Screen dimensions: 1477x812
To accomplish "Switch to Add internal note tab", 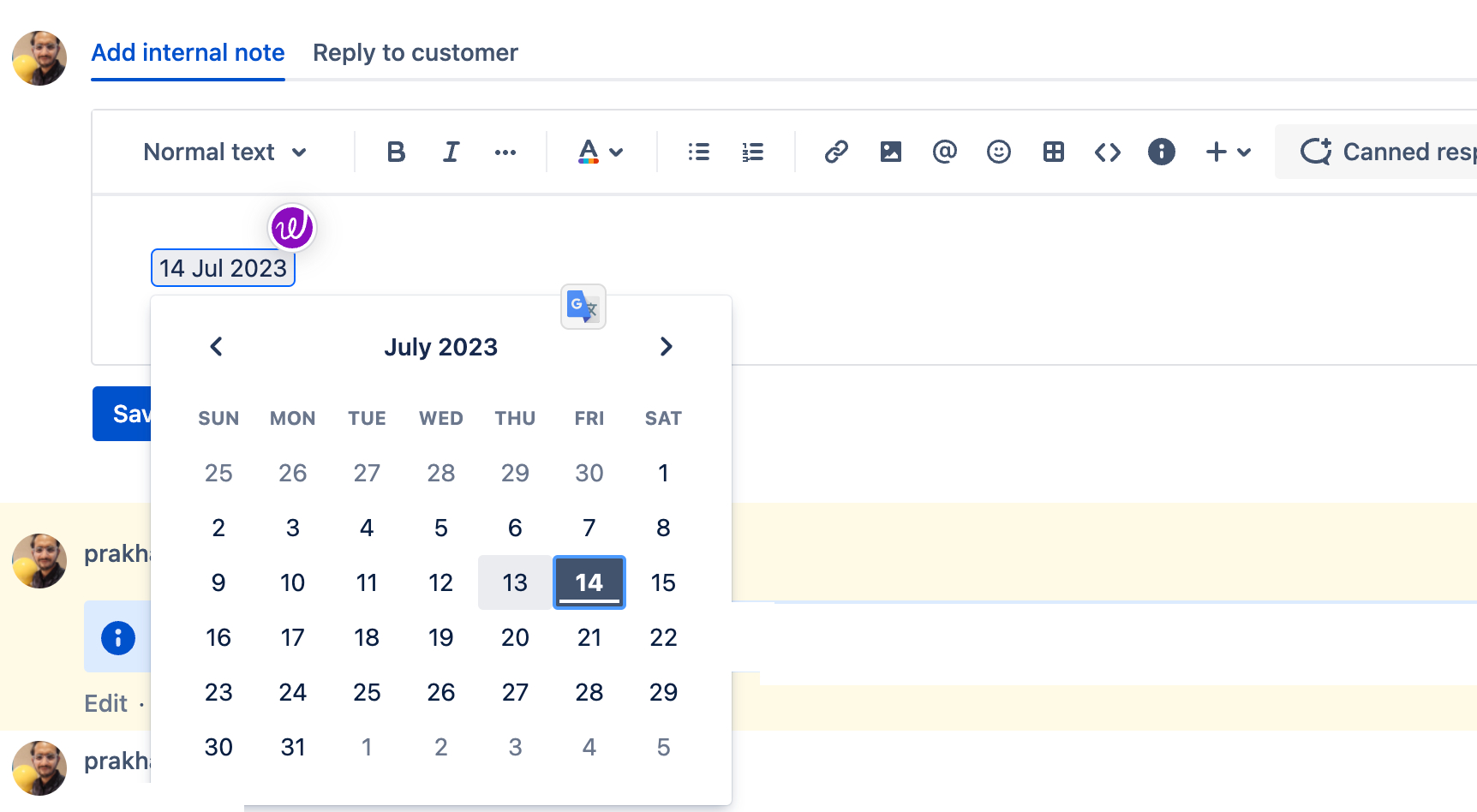I will pos(188,53).
